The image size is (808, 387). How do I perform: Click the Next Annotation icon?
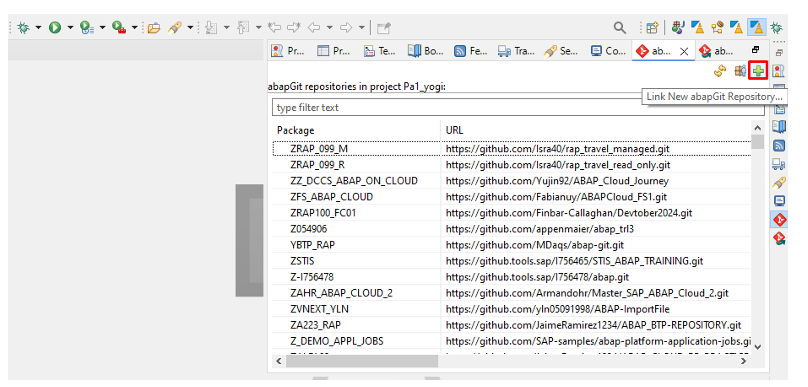211,27
